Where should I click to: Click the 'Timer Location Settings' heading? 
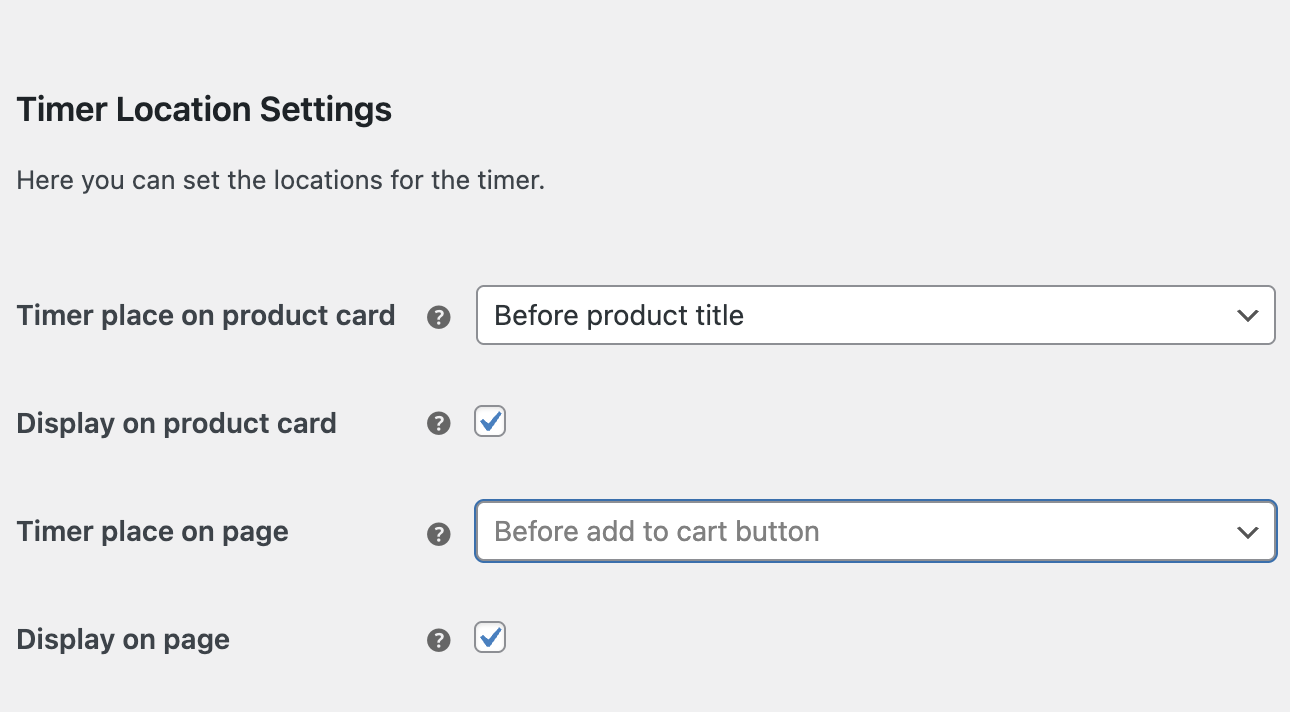pos(204,109)
